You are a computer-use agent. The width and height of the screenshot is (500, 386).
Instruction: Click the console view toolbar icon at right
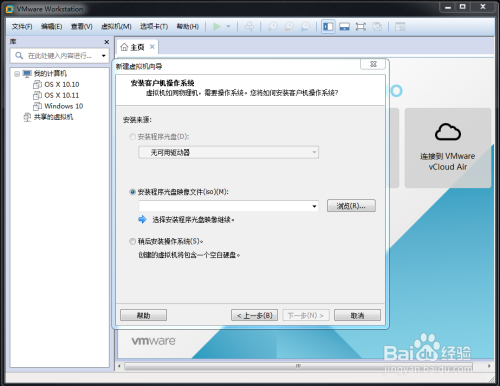pos(400,26)
